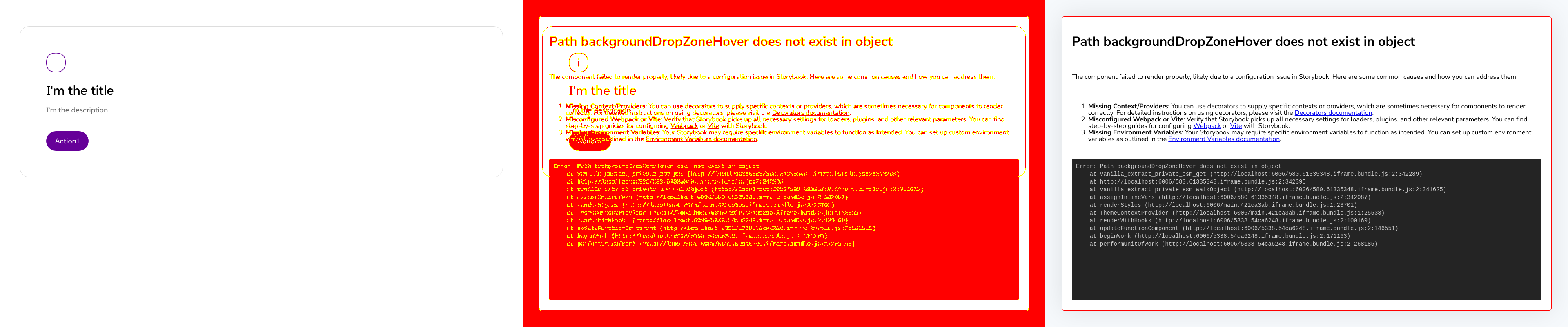Image resolution: width=1568 pixels, height=327 pixels.
Task: Click the gray "I'm the description" text
Action: [x=77, y=110]
